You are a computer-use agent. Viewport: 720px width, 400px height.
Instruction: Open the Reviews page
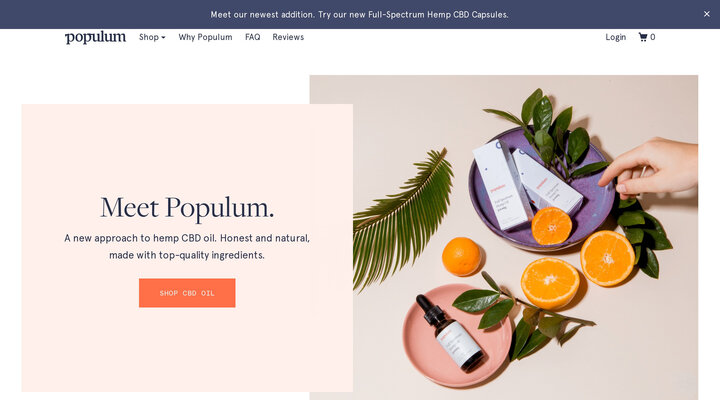click(288, 37)
